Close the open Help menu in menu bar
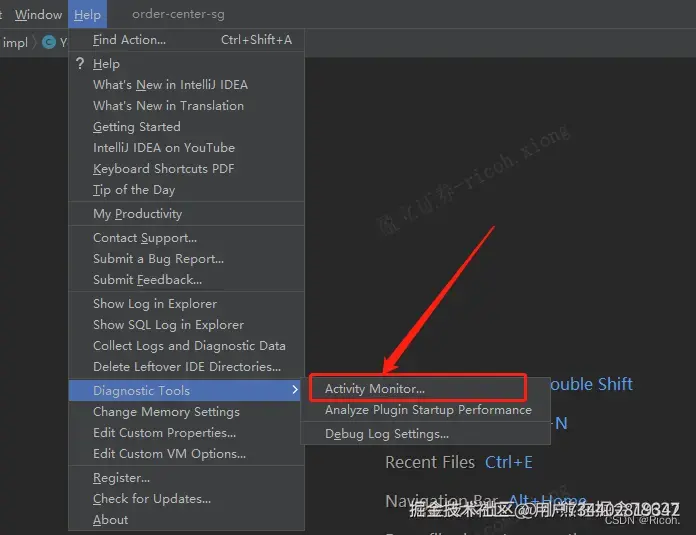The image size is (696, 535). point(87,14)
